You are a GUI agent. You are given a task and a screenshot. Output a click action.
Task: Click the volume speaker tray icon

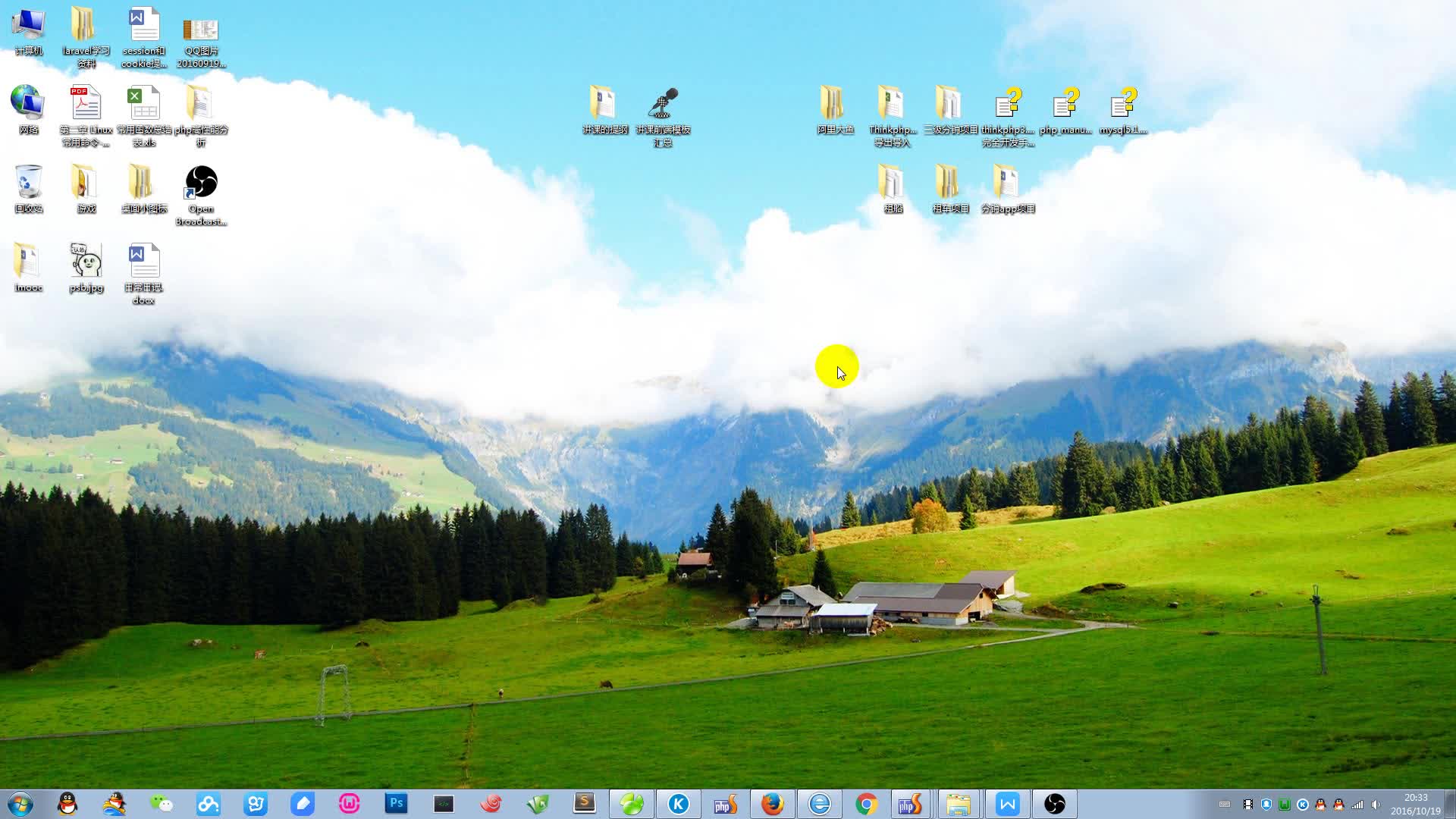point(1376,805)
